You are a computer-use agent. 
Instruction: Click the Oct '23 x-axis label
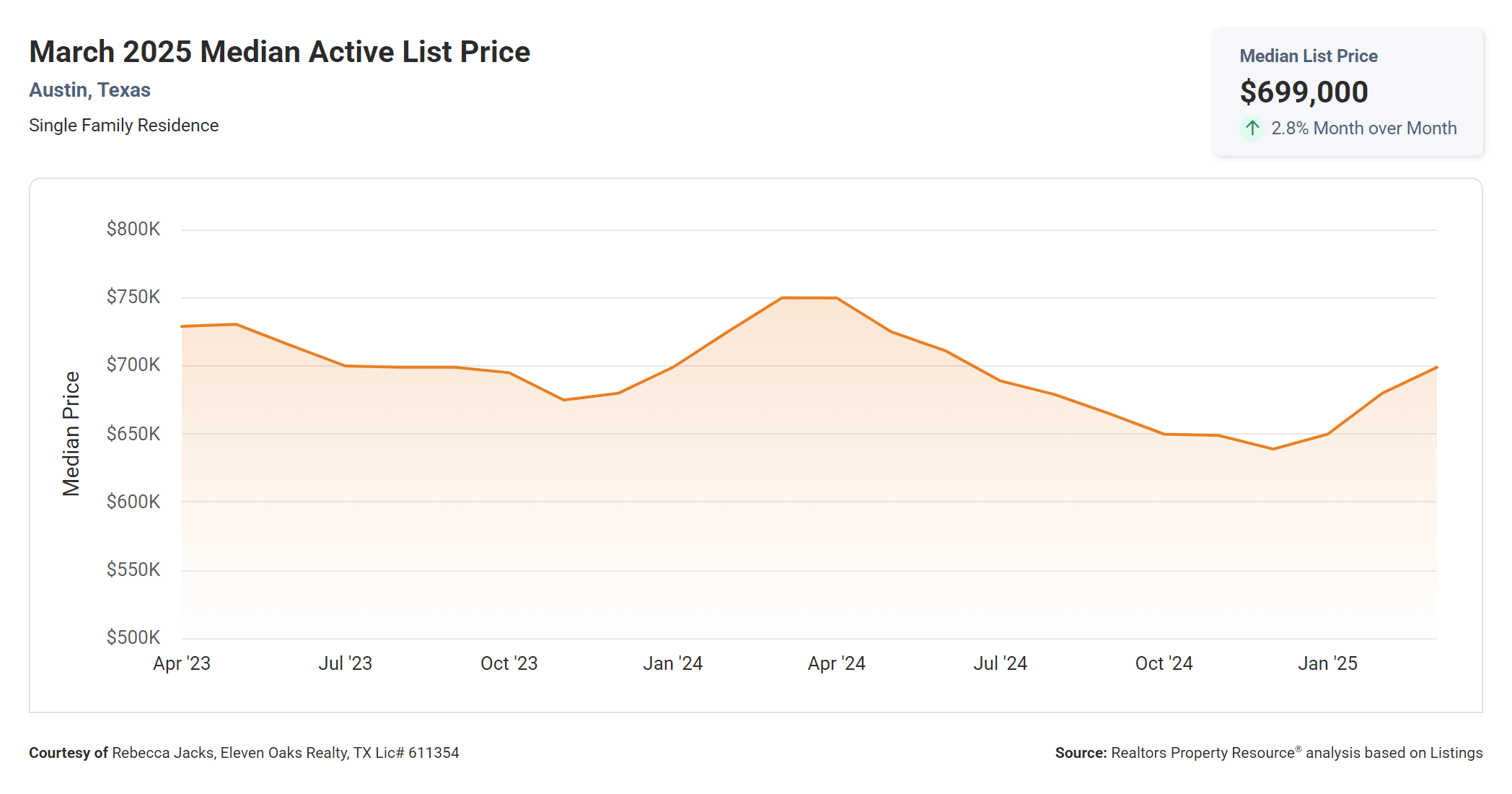[x=509, y=663]
